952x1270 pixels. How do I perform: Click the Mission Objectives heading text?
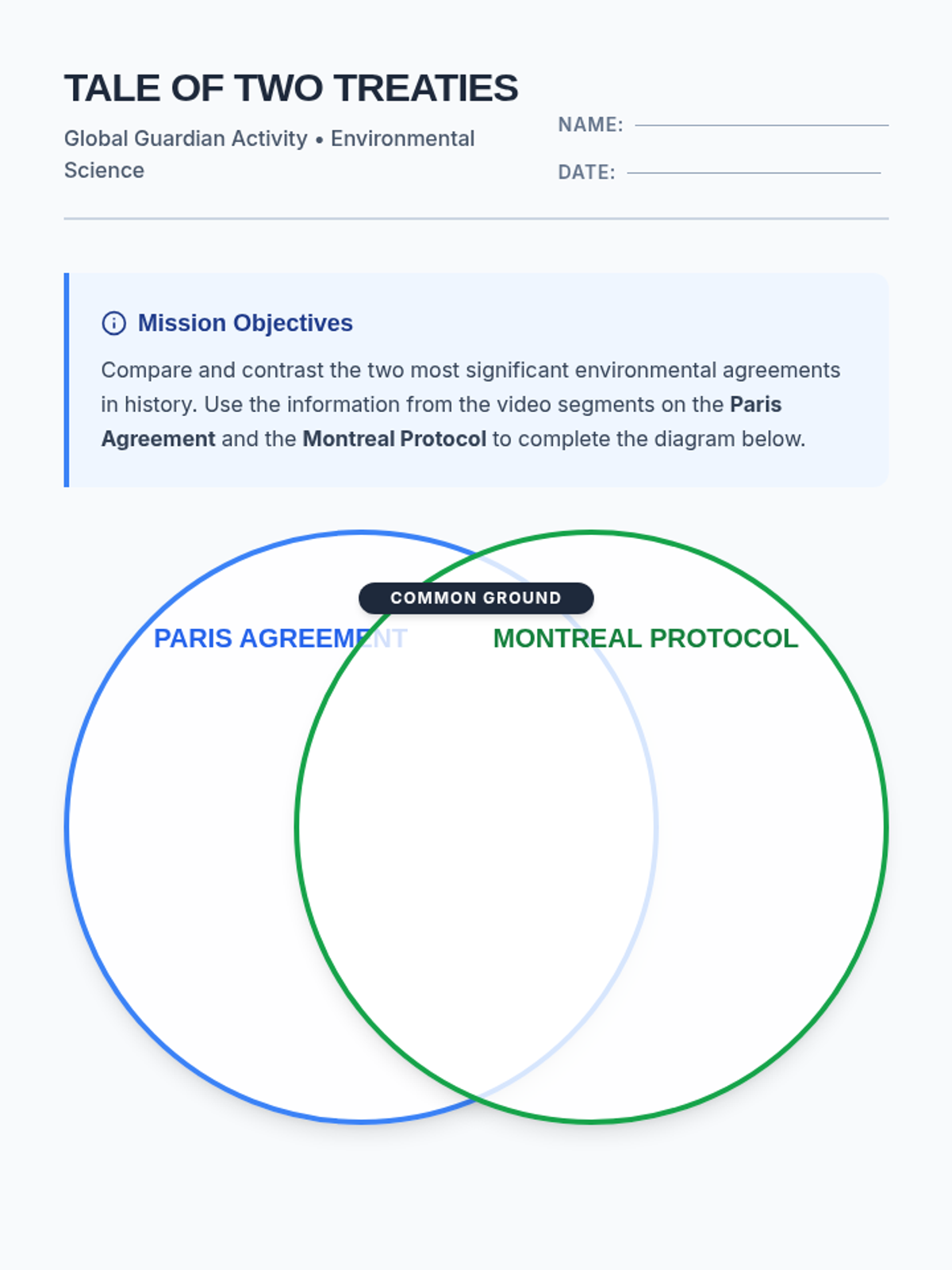pyautogui.click(x=245, y=323)
